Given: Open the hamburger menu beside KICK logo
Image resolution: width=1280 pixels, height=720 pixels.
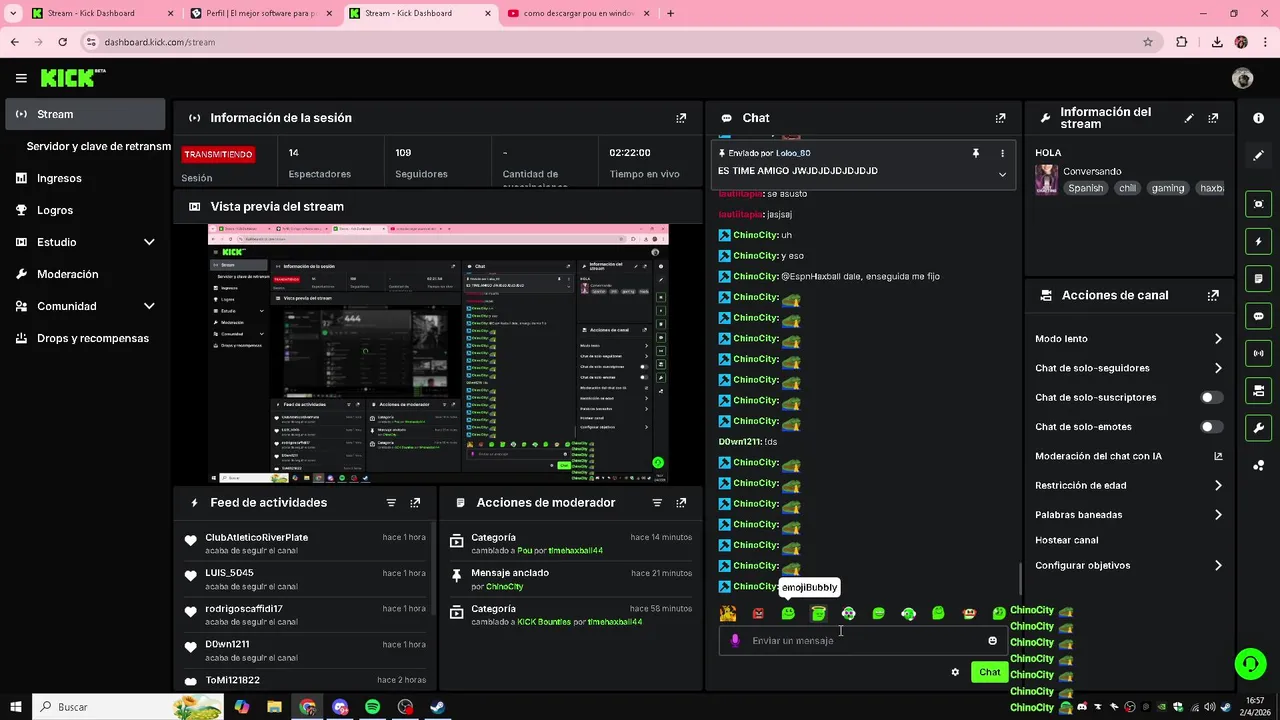Looking at the screenshot, I should click(21, 78).
